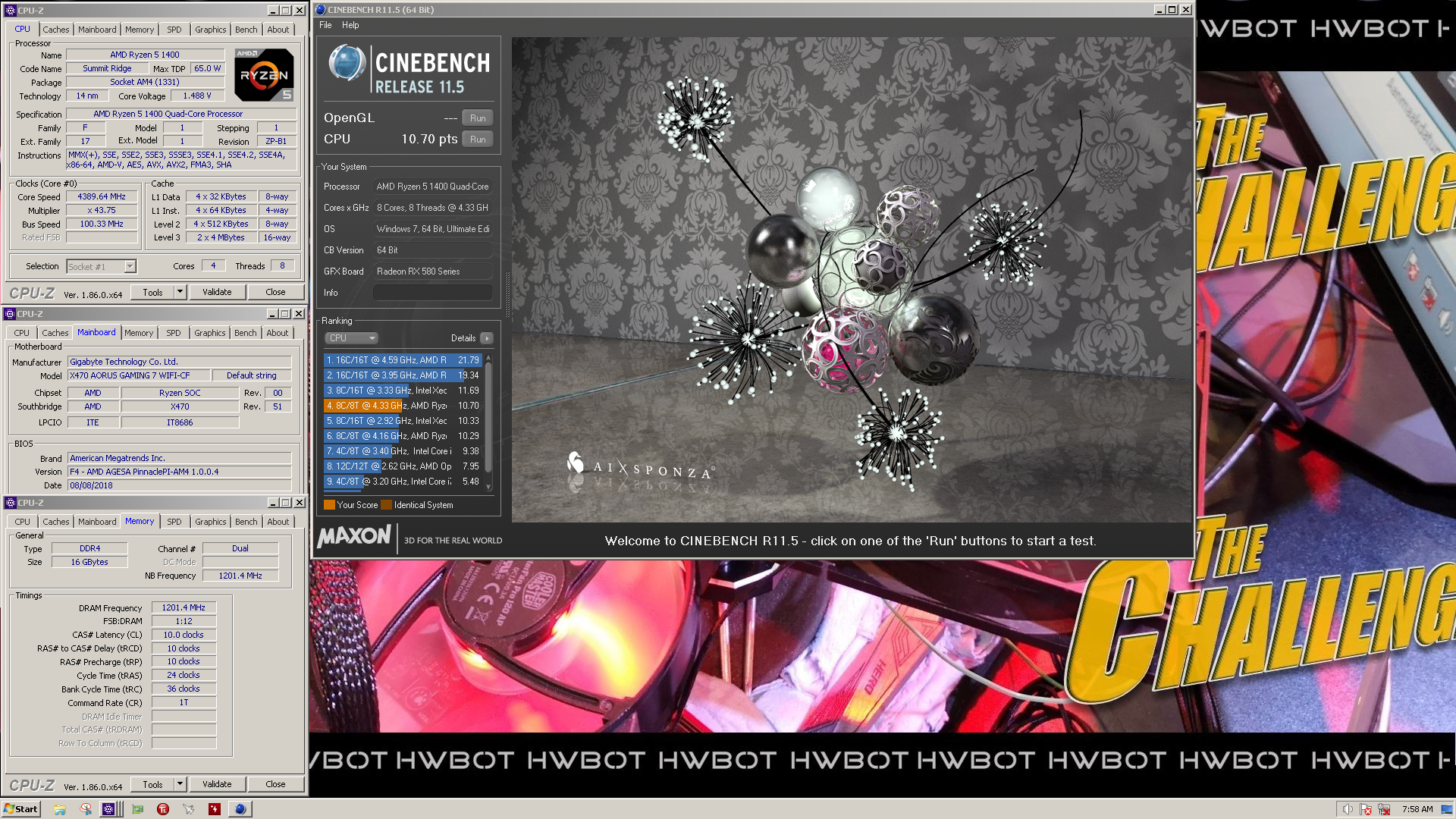The width and height of the screenshot is (1456, 819).
Task: Click Validate in the top CPU-Z window
Action: tap(217, 292)
